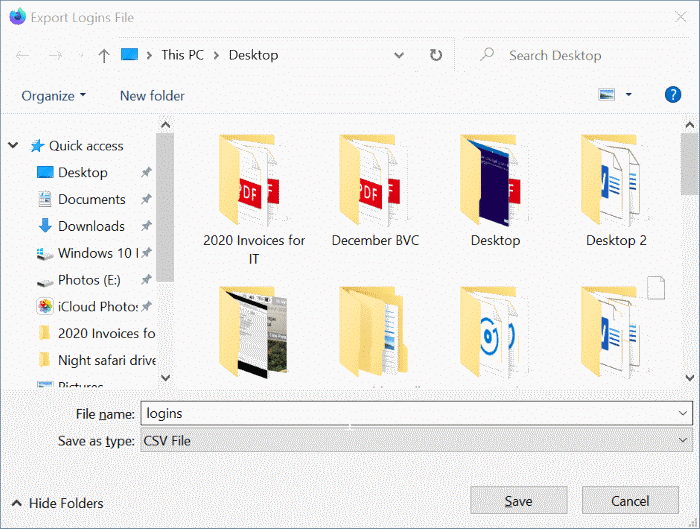This screenshot has height=529, width=700.
Task: Select the second-row folder with Edge icons
Action: coord(495,332)
